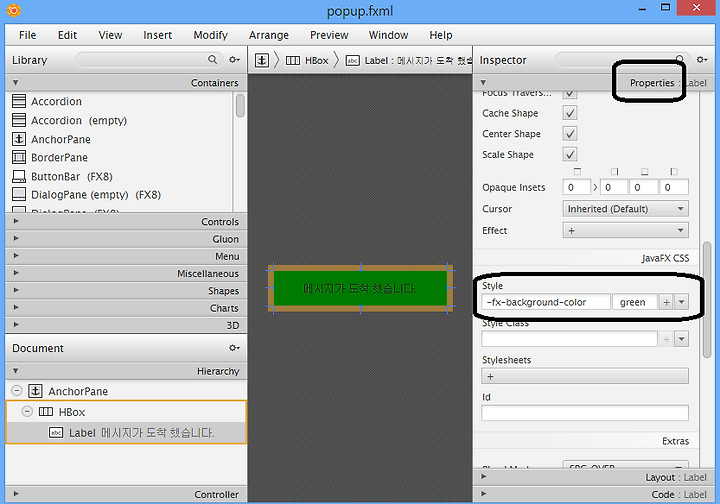Select the green label on the canvas
The image size is (720, 504).
(x=360, y=288)
